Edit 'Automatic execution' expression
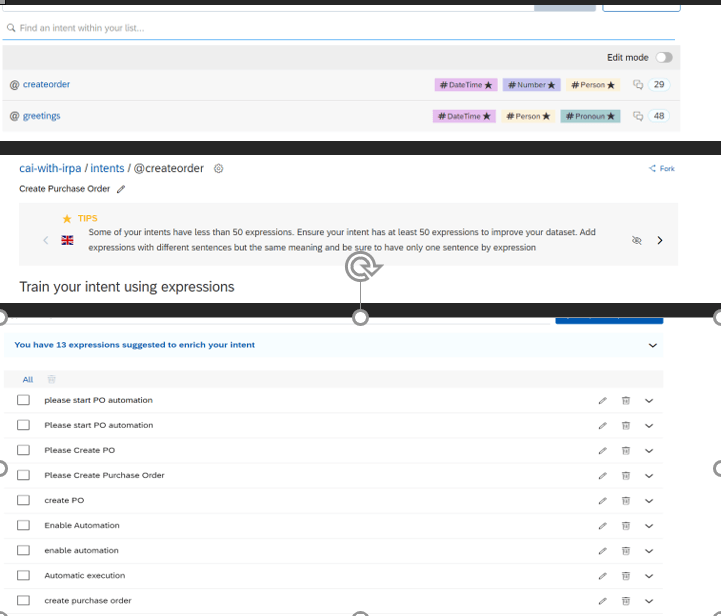 pyautogui.click(x=602, y=576)
